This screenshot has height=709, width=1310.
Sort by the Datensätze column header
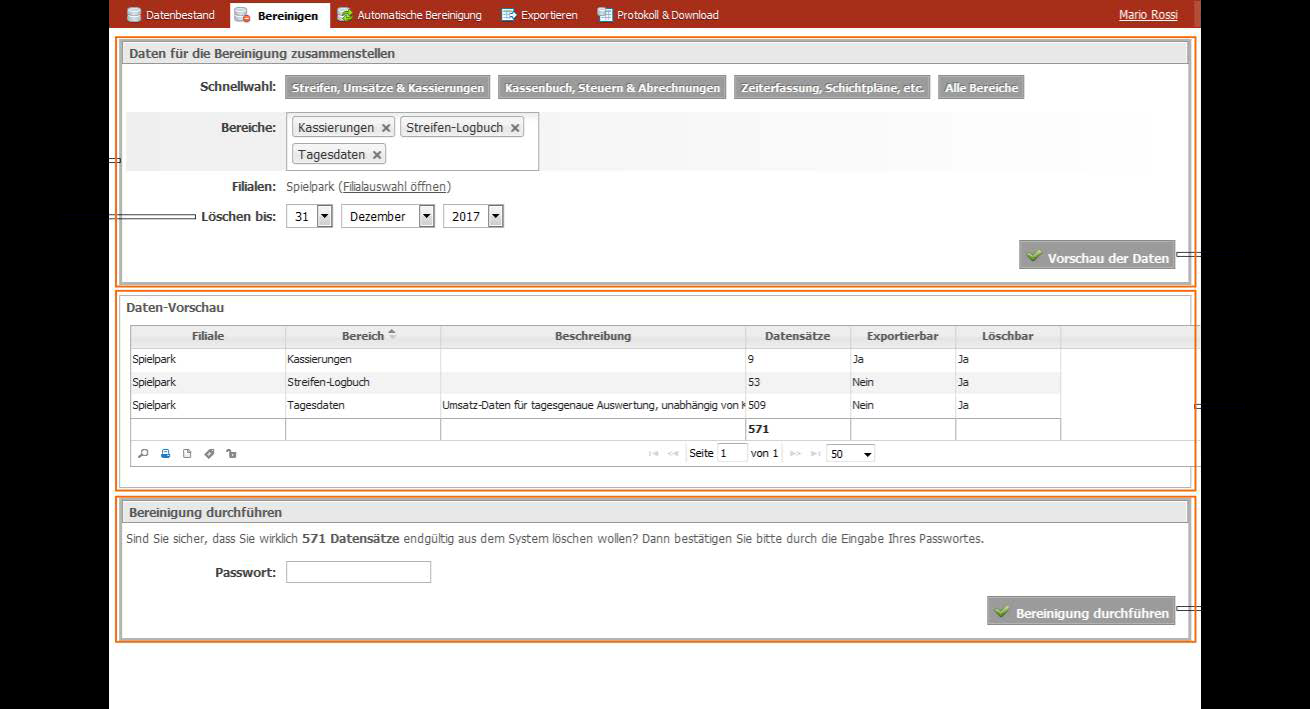[x=798, y=336]
